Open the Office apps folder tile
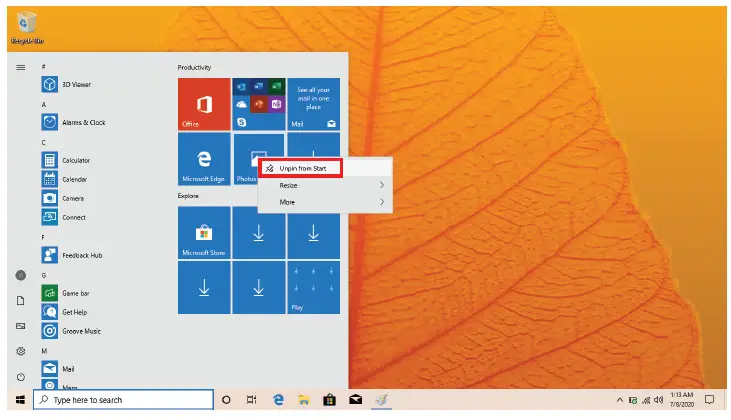The image size is (731, 420). (x=259, y=104)
